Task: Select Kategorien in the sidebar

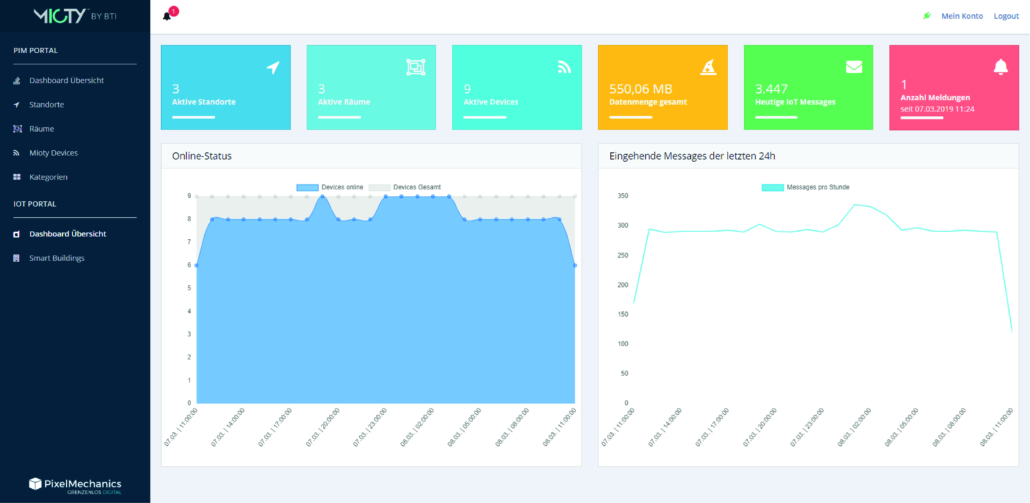Action: (x=48, y=177)
